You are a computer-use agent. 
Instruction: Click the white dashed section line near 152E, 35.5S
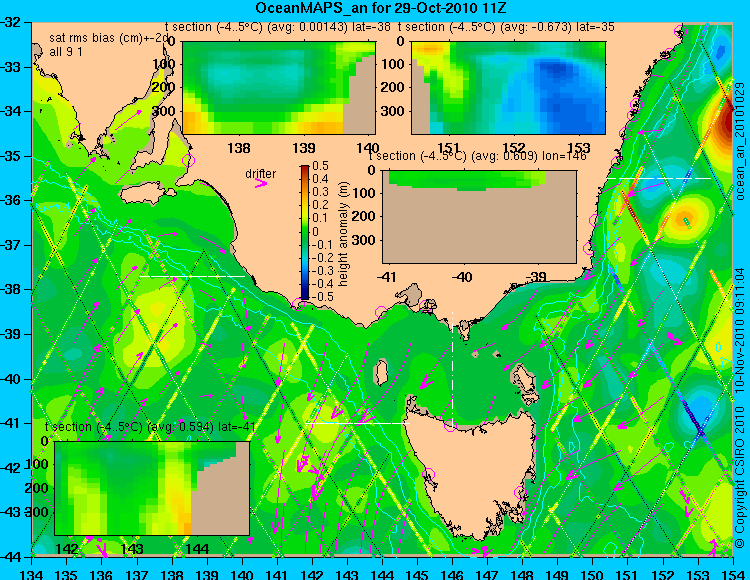click(x=660, y=178)
